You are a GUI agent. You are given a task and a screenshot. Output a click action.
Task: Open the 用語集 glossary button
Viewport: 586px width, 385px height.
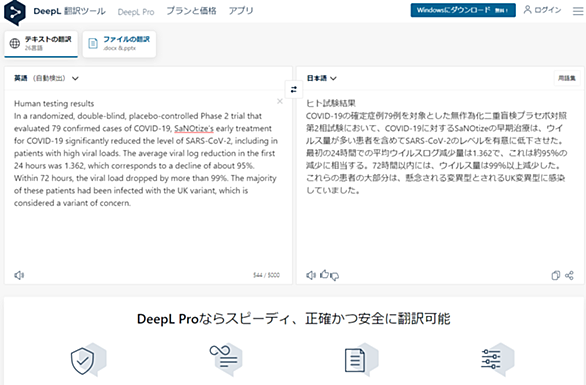[x=567, y=78]
